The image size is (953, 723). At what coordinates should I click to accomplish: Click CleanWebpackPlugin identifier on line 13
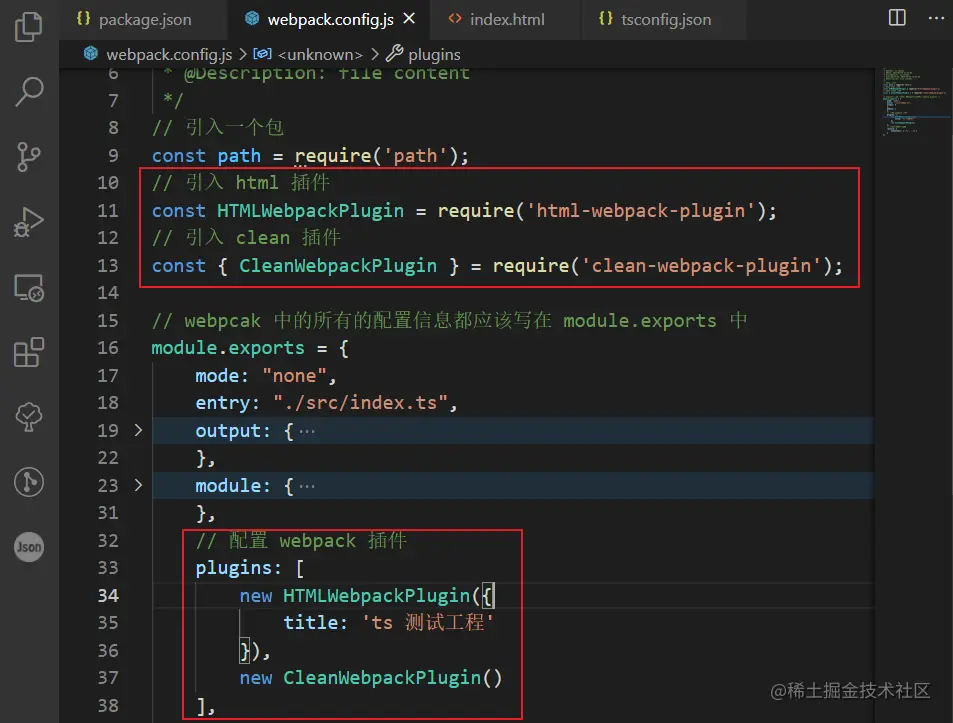338,266
